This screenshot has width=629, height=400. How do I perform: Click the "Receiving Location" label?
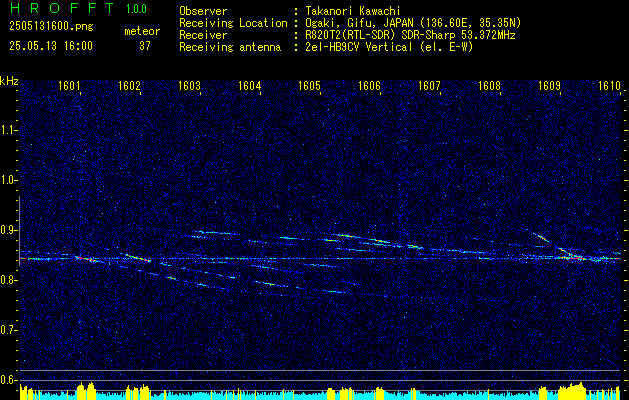tap(233, 23)
